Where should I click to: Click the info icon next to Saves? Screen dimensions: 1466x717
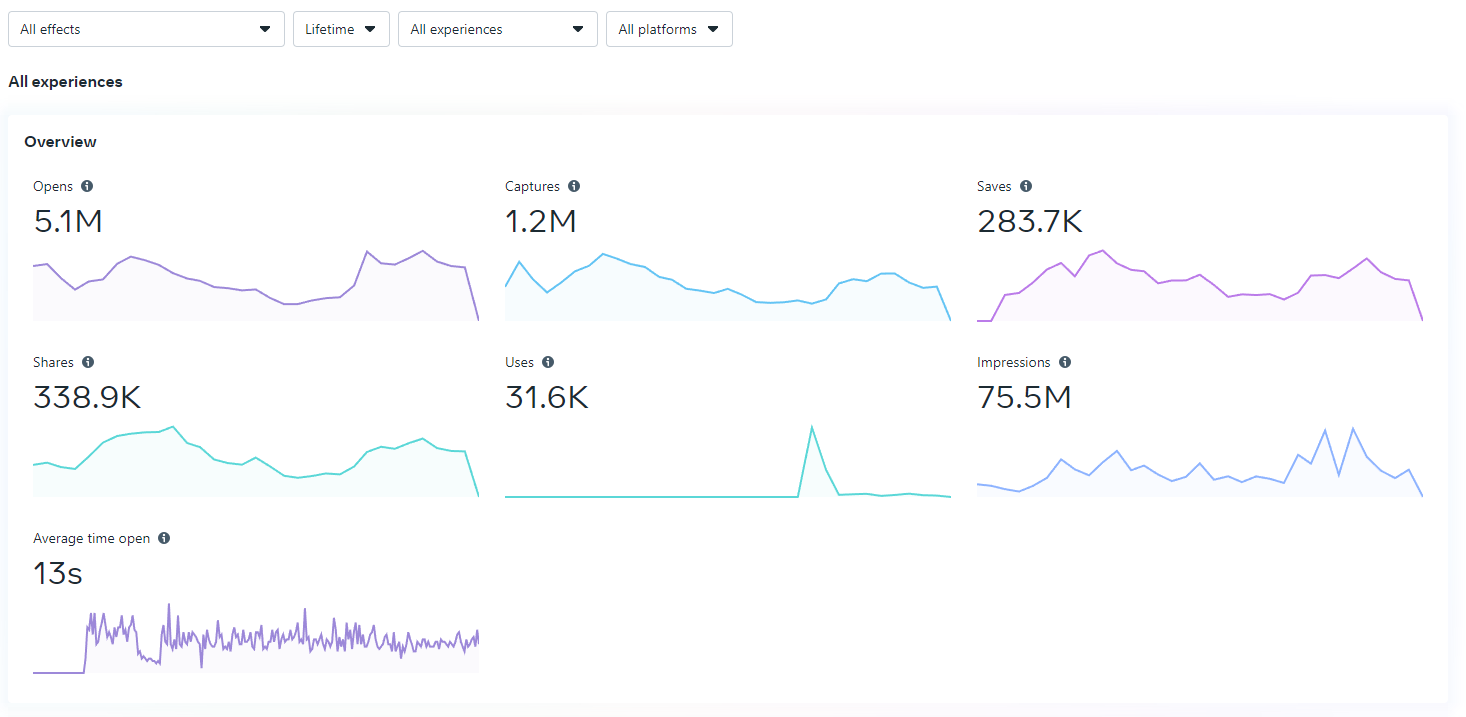click(x=1026, y=186)
